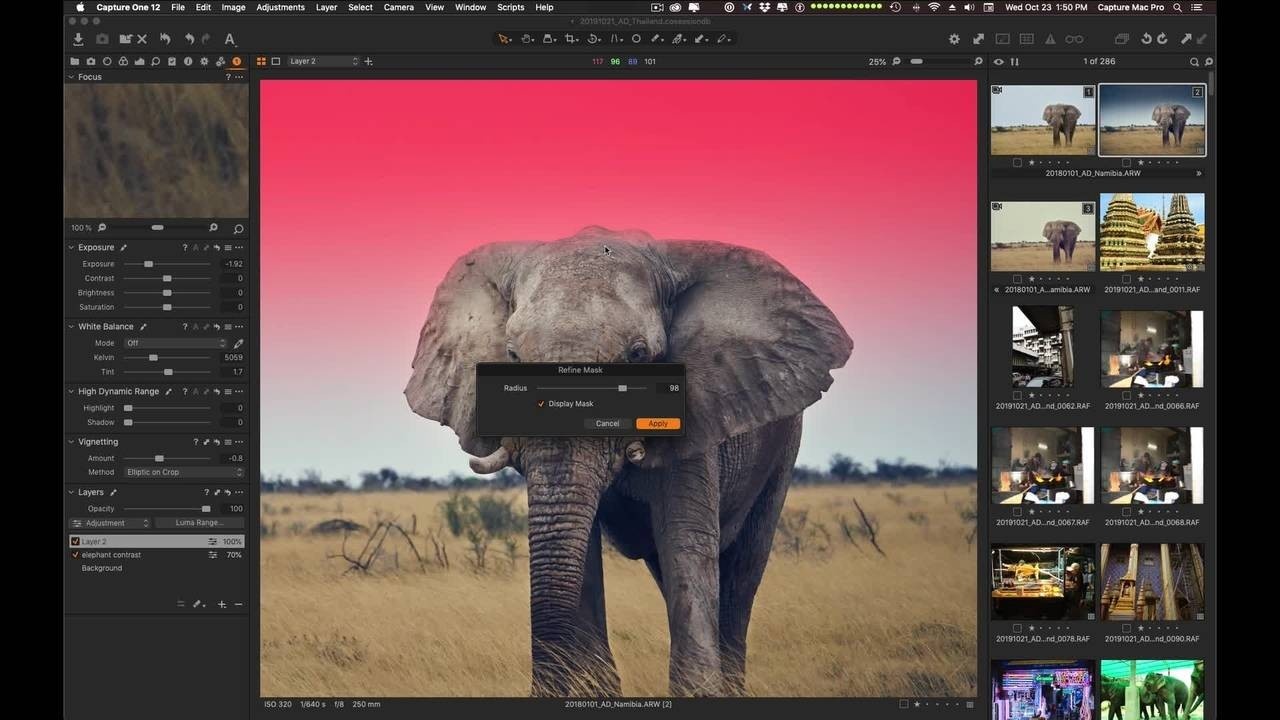Collapse the White Balance panel

71,326
